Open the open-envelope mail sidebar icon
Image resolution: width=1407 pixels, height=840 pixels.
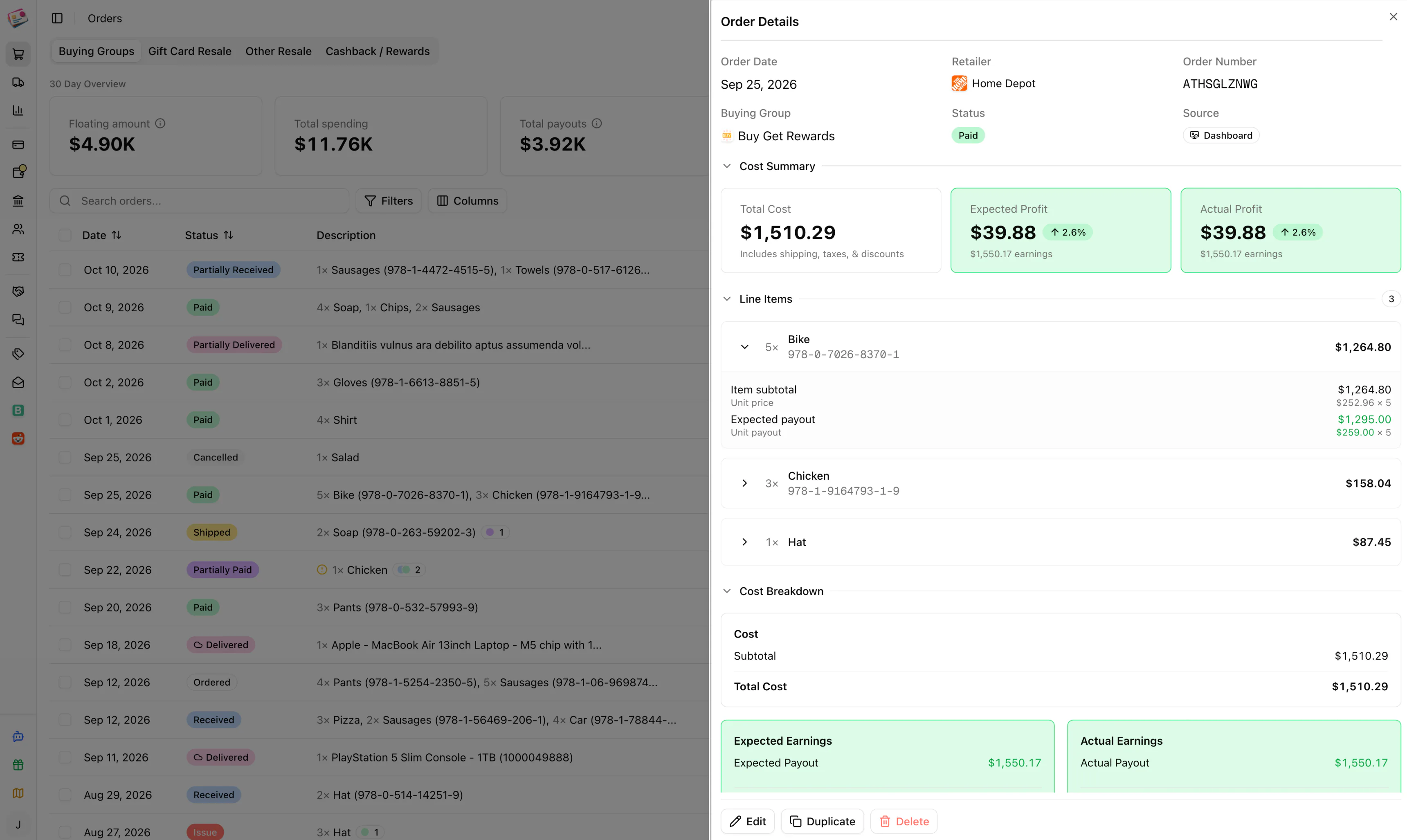point(18,382)
